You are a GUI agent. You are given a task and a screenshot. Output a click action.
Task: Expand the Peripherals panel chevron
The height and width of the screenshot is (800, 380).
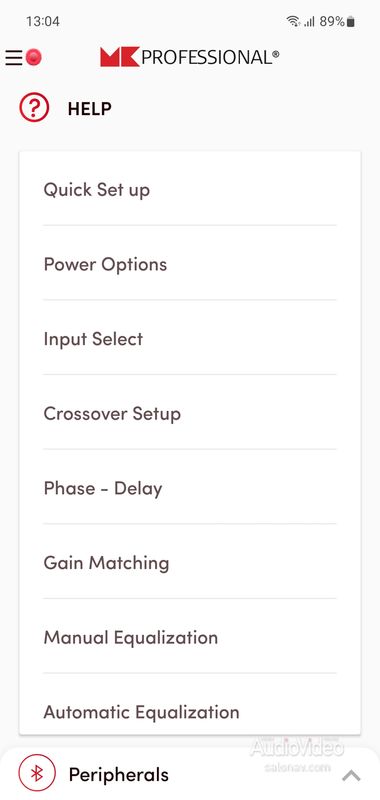[x=351, y=776]
